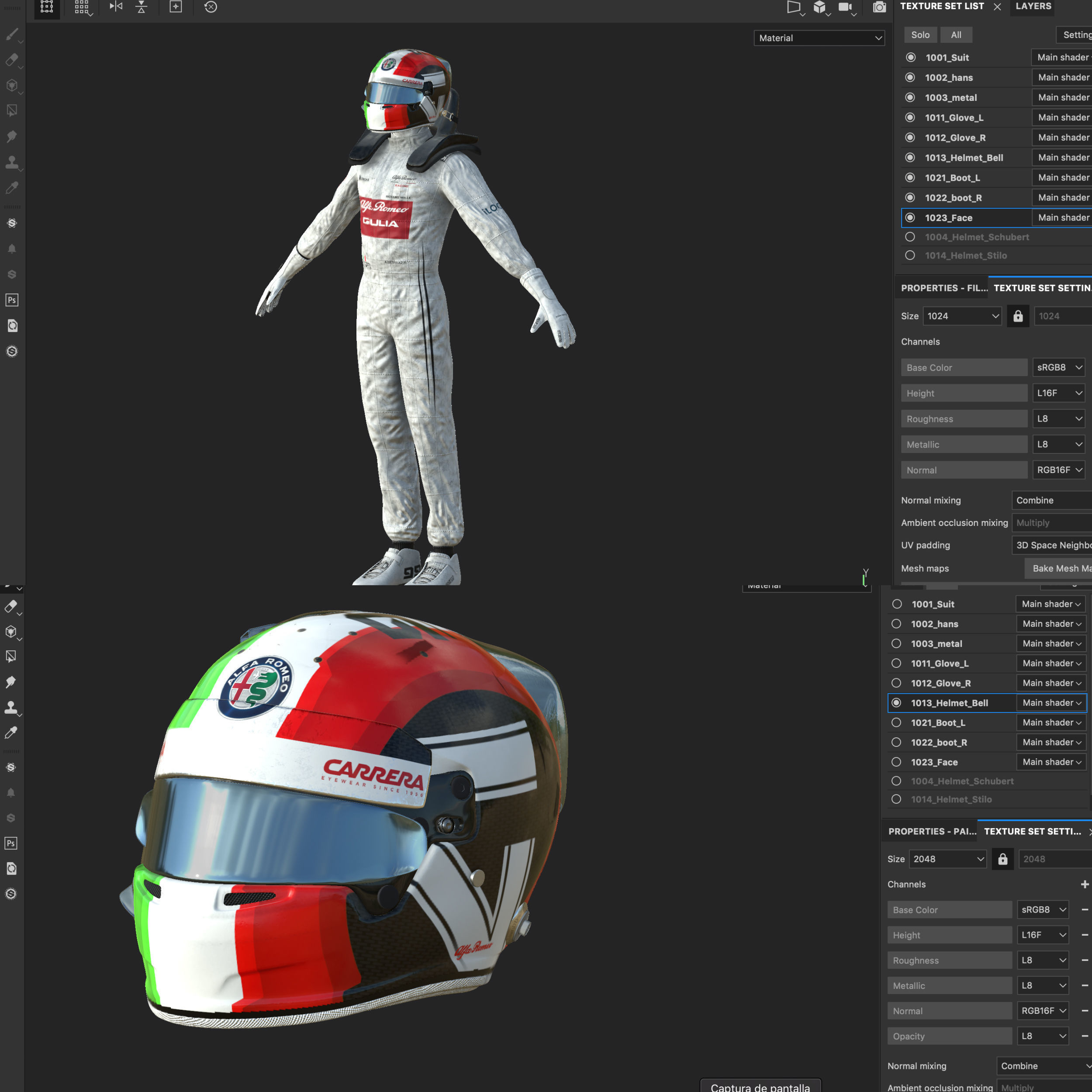Select the Material Picker eyedropper in upper view
This screenshot has width=1092, height=1092.
[12, 188]
